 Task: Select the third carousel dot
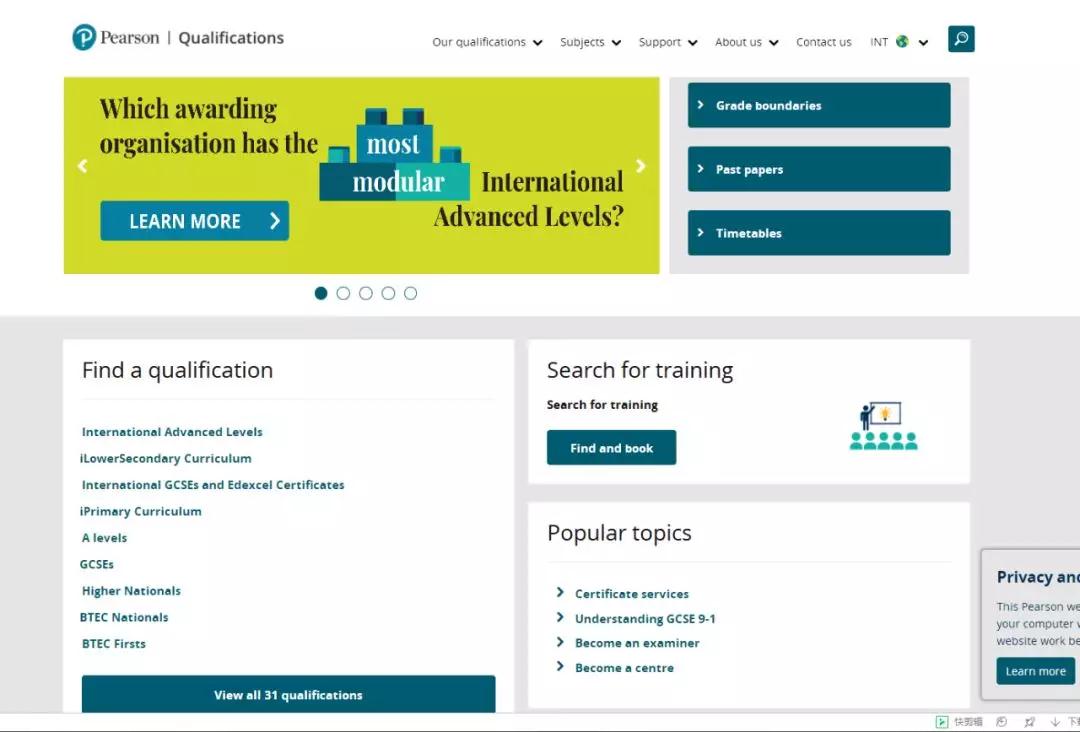click(366, 293)
